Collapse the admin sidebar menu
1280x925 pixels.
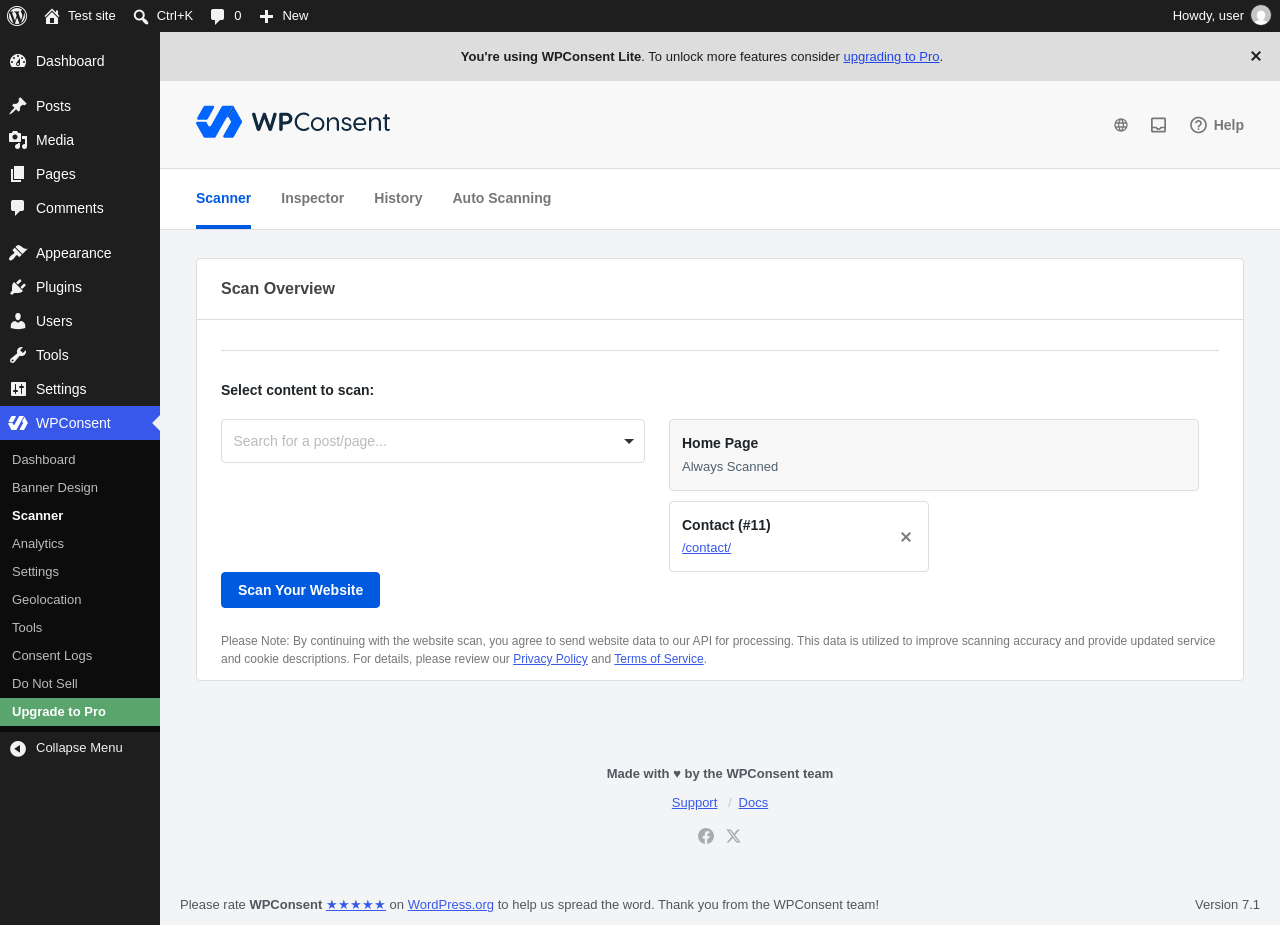pos(80,748)
